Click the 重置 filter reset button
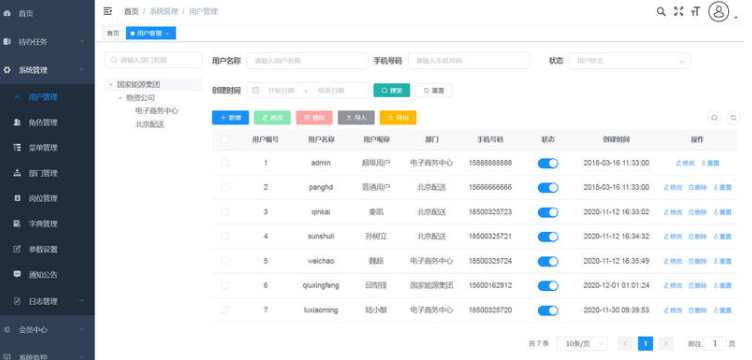Screen dimensions: 752x360 click(434, 90)
